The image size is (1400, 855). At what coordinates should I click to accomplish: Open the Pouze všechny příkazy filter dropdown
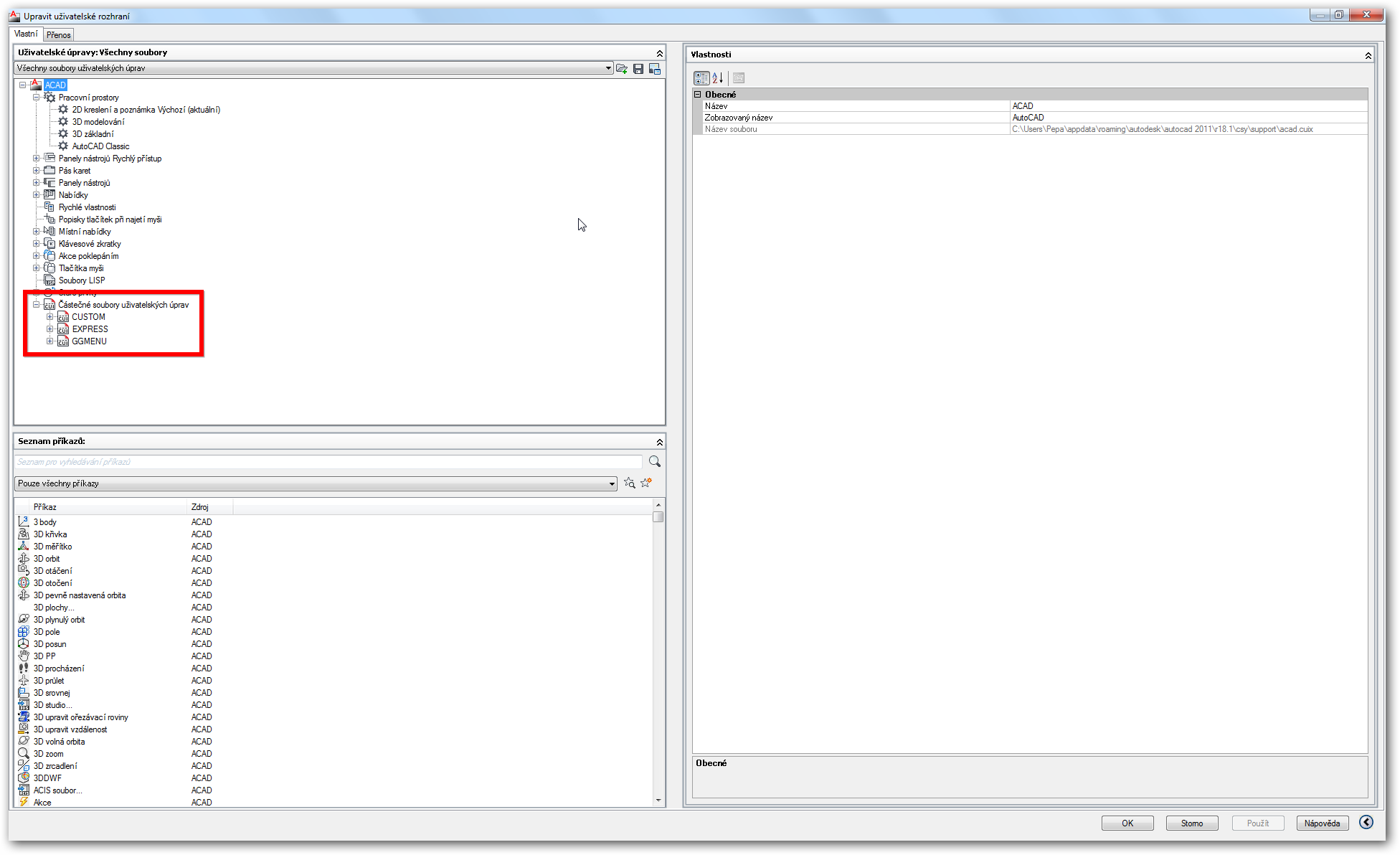point(612,483)
